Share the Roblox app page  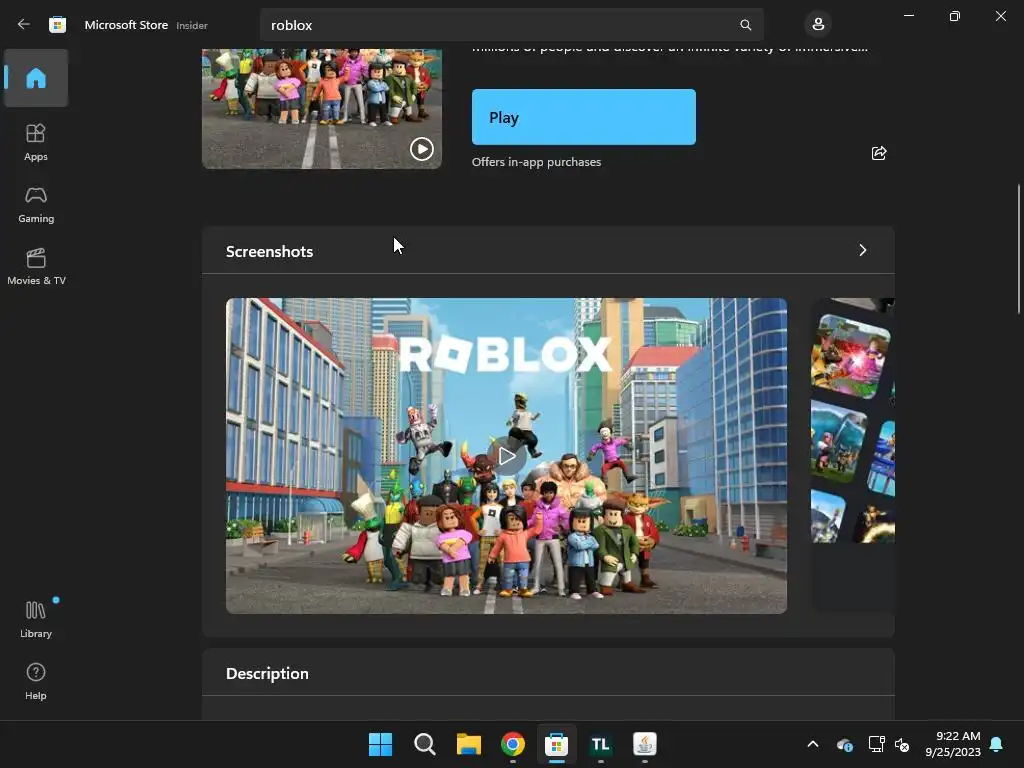(879, 153)
